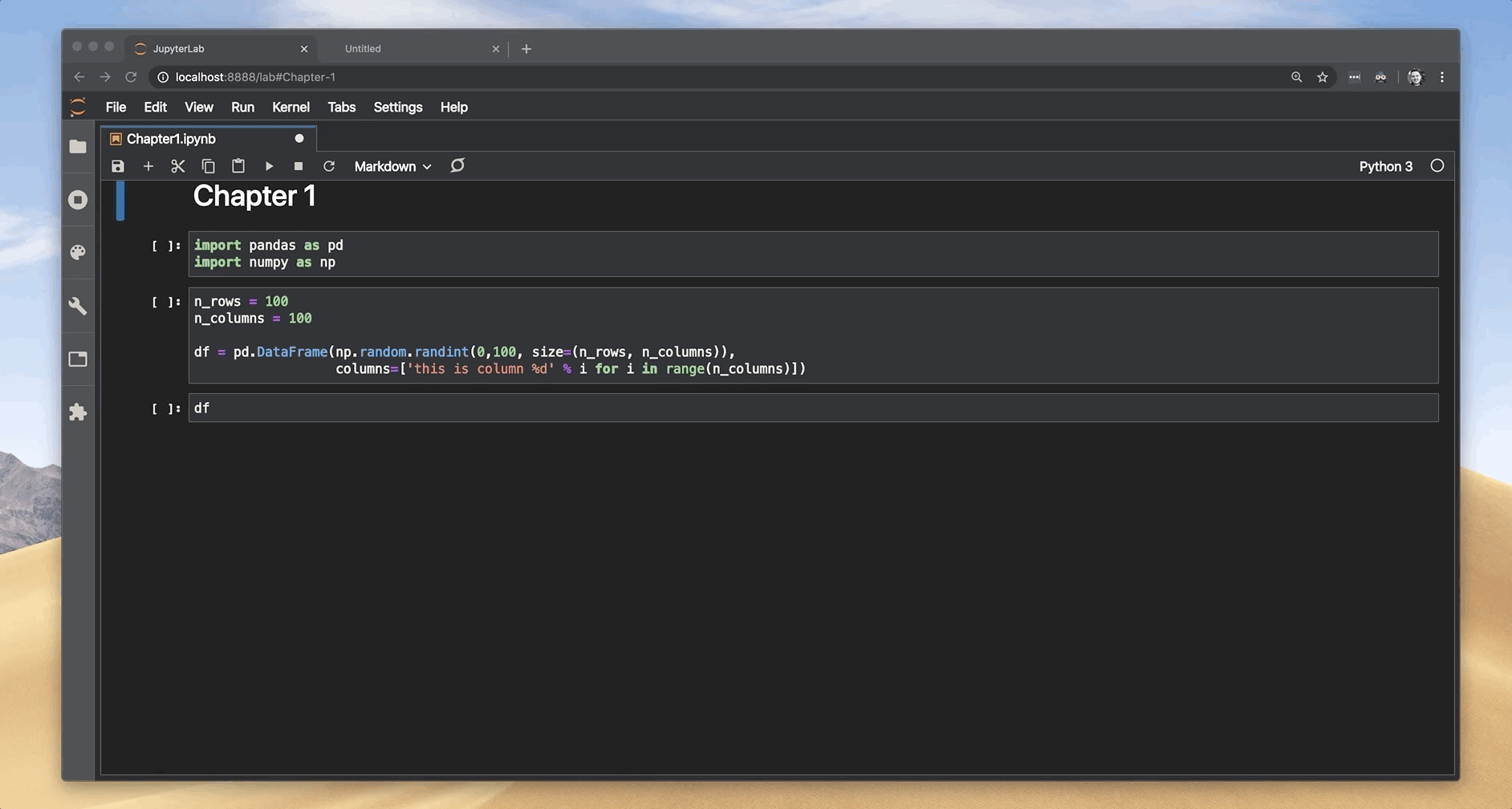
Task: Open the Commands palette sidebar
Action: [78, 253]
